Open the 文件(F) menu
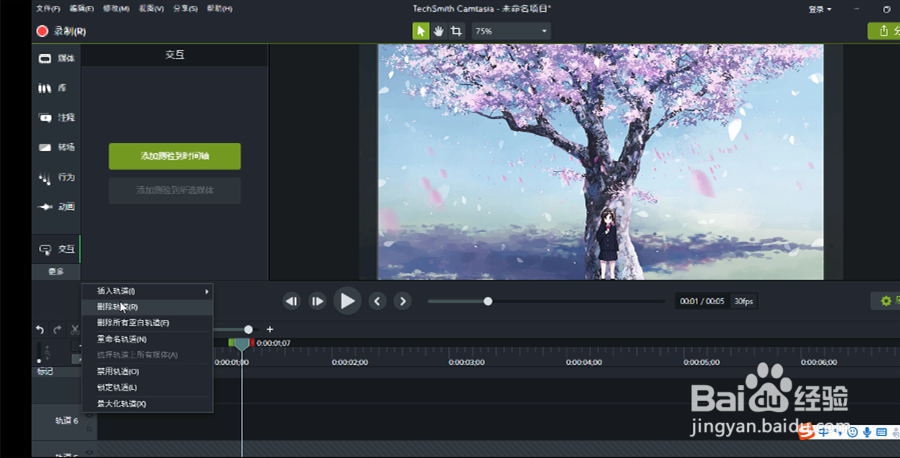The height and width of the screenshot is (458, 900). pos(48,9)
